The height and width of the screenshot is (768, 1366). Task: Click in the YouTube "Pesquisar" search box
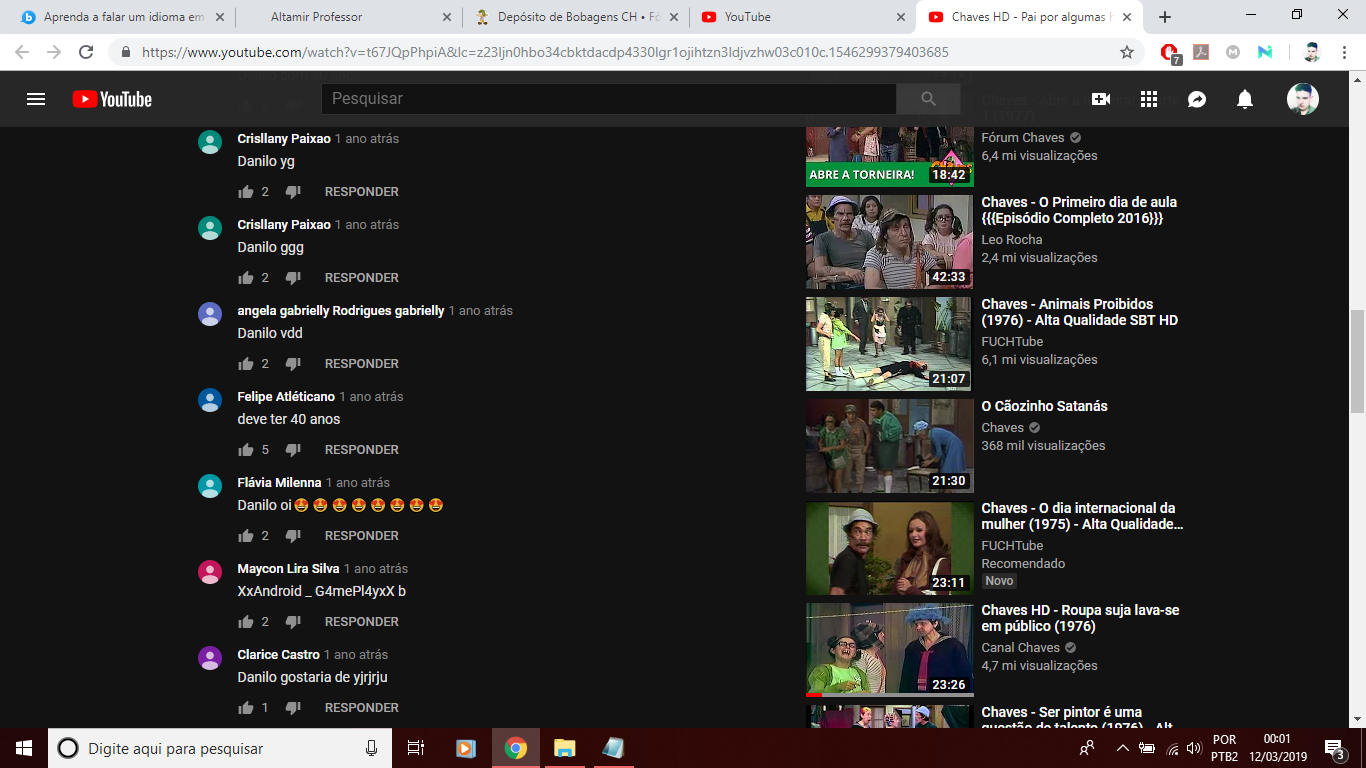[x=608, y=99]
